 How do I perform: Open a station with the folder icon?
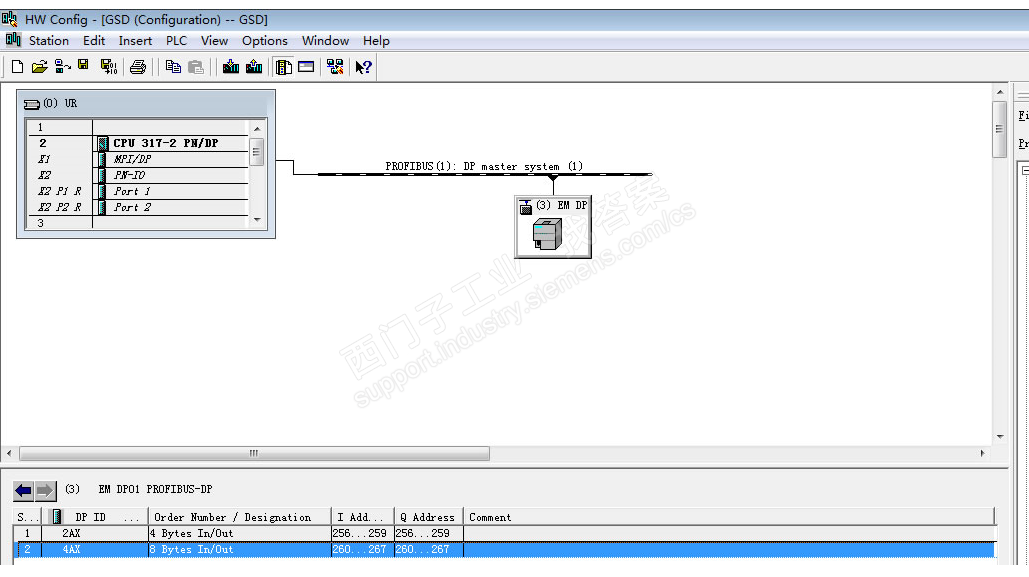pyautogui.click(x=39, y=66)
